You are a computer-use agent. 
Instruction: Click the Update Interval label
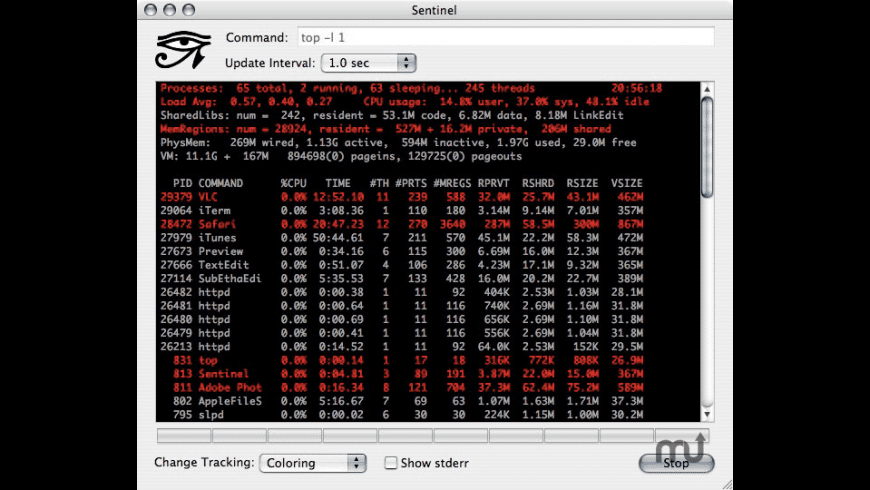pyautogui.click(x=270, y=63)
